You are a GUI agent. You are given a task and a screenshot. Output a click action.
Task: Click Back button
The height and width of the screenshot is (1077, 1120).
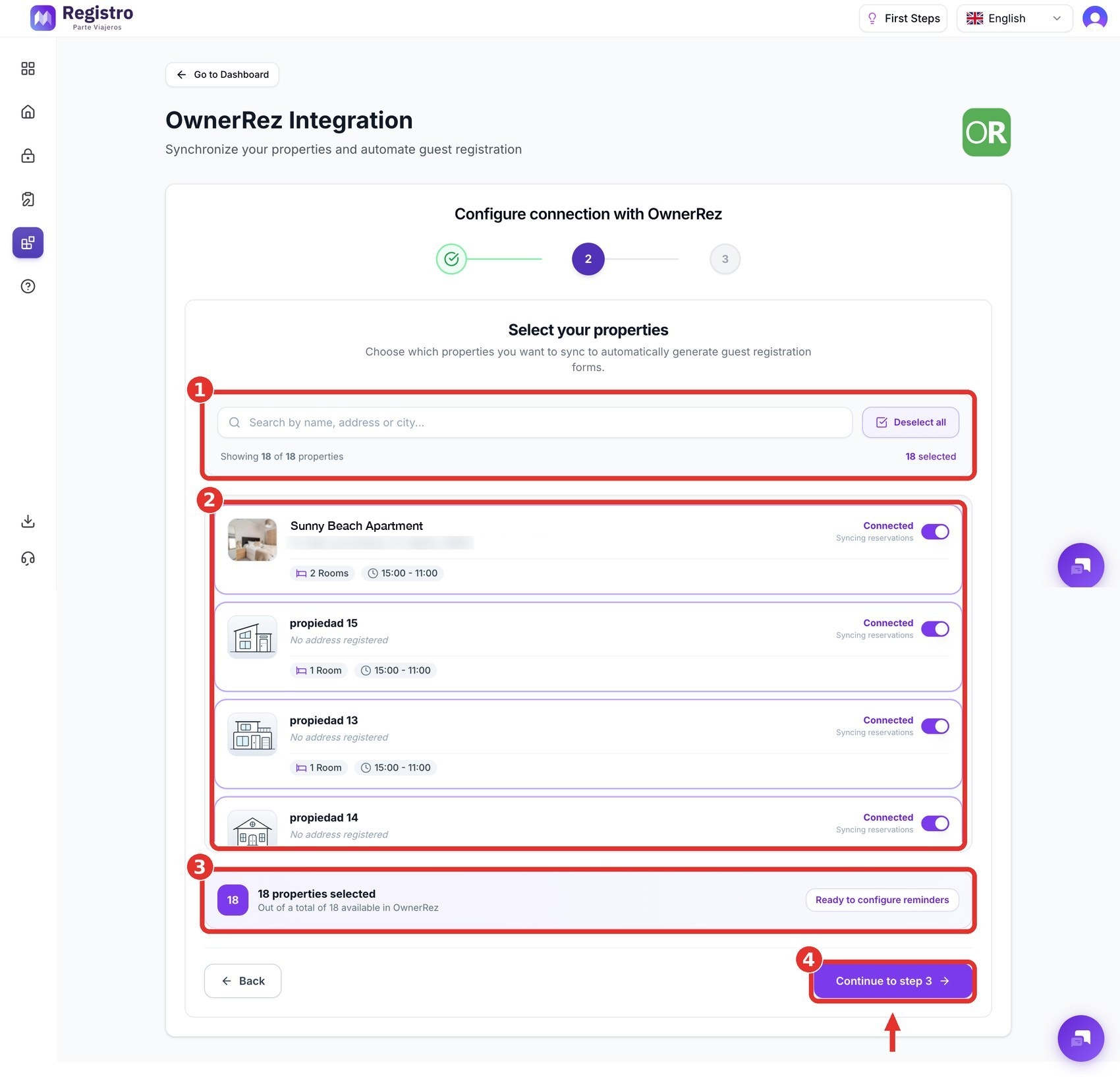(x=242, y=981)
